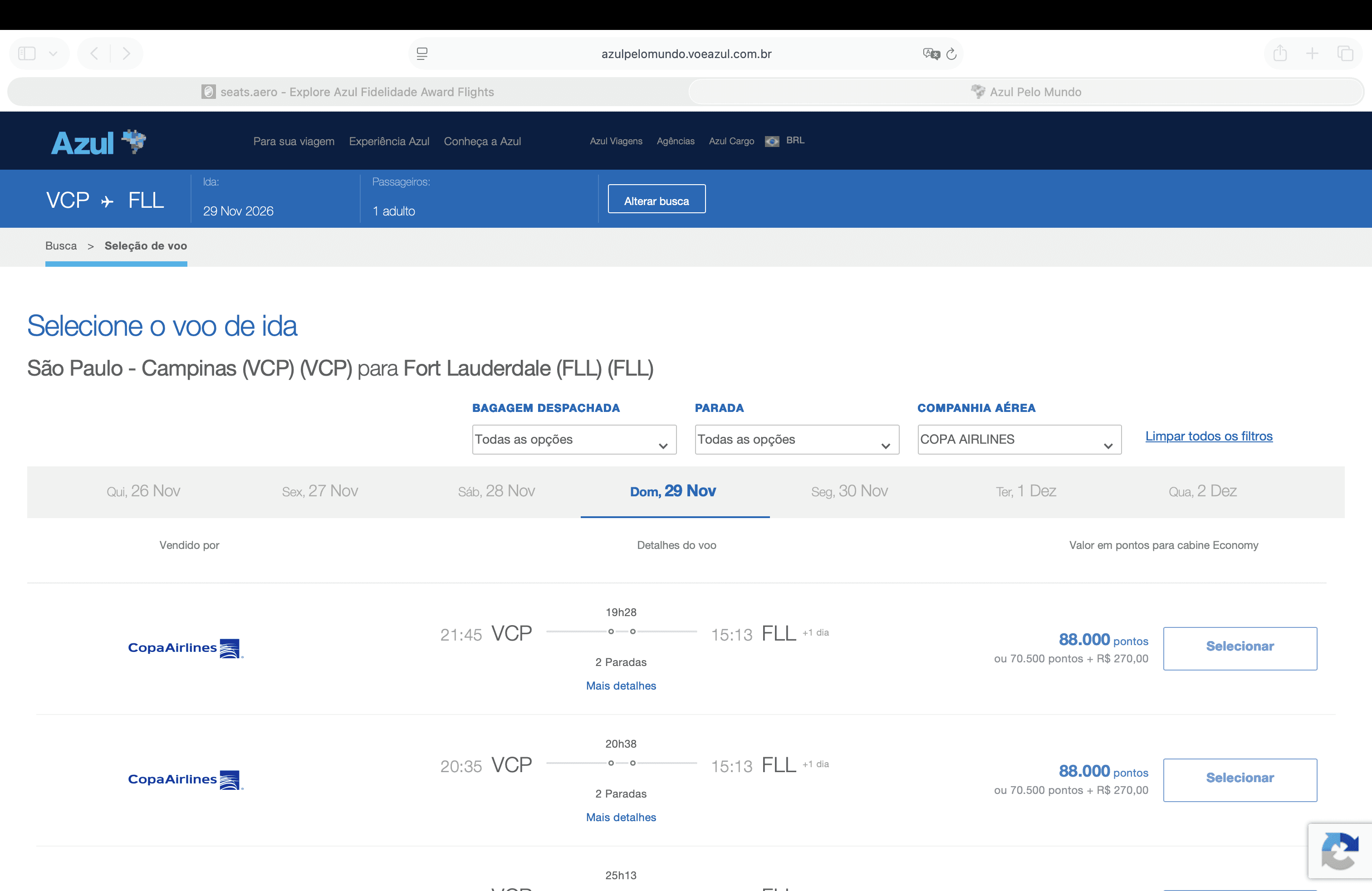This screenshot has width=1372, height=891.
Task: Click the Copa Airlines logo on the 20:35 flight
Action: (186, 779)
